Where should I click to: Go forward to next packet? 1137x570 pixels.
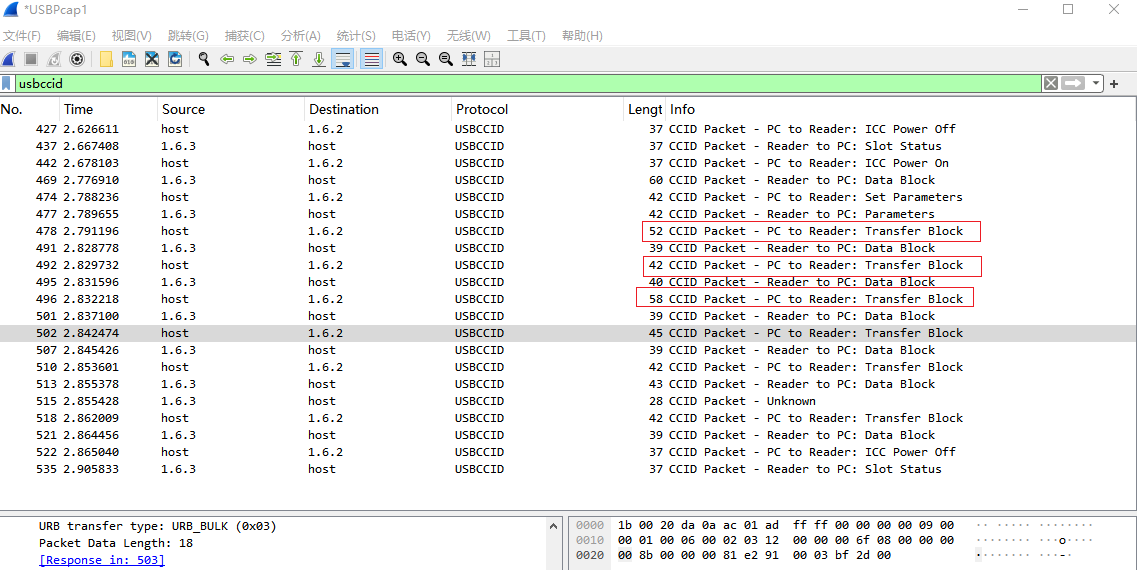pyautogui.click(x=250, y=59)
